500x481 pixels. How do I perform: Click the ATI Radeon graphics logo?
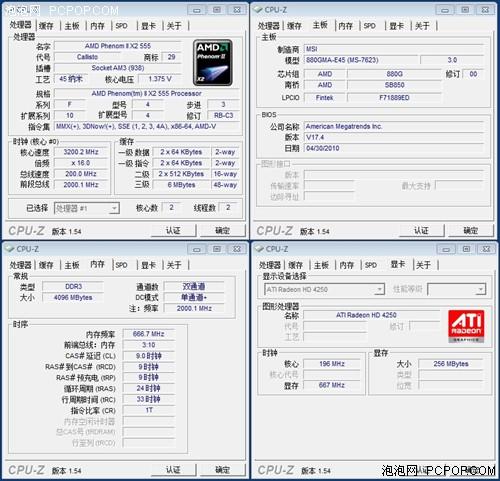(x=466, y=326)
